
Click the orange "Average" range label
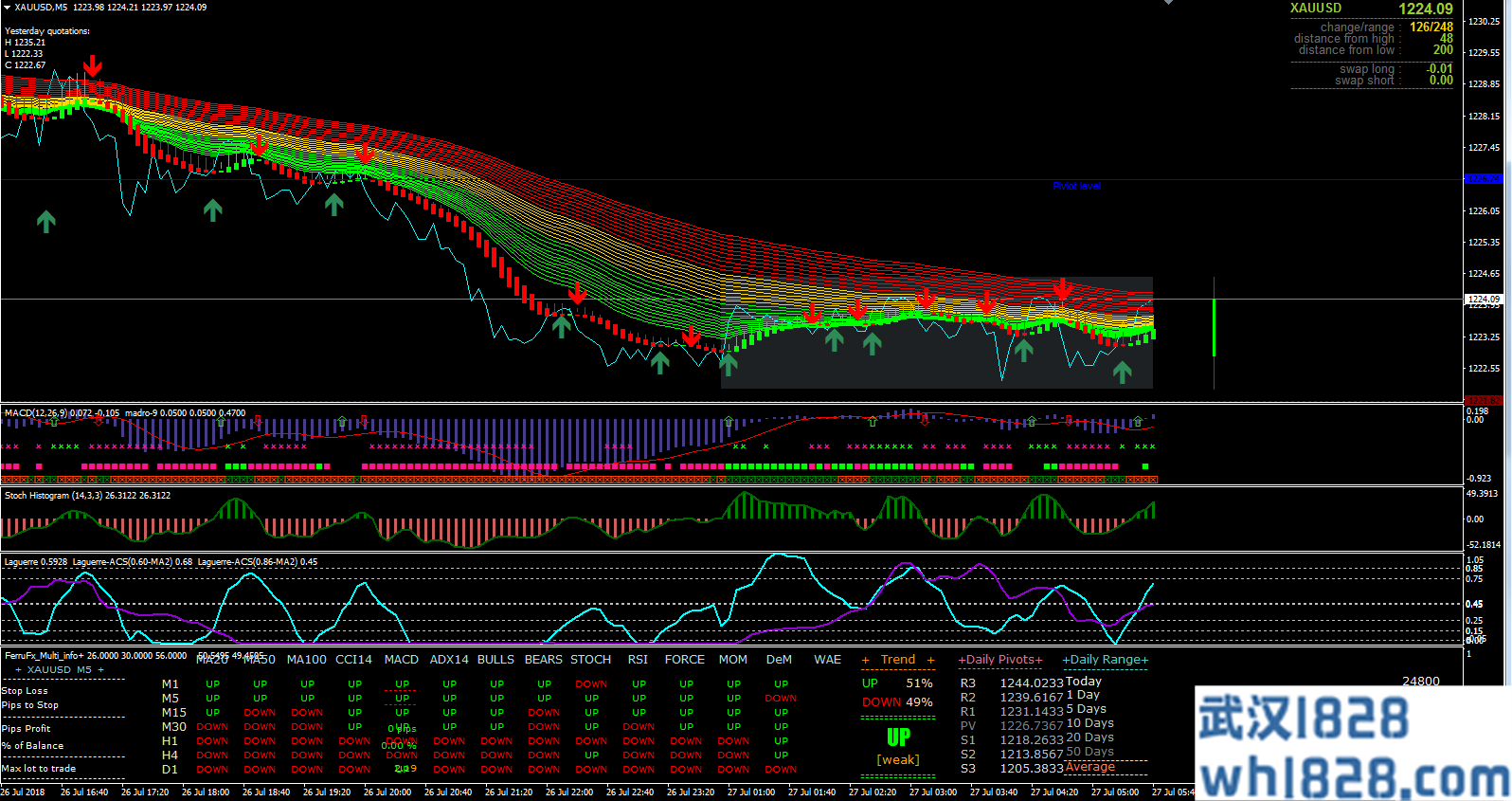[1090, 767]
